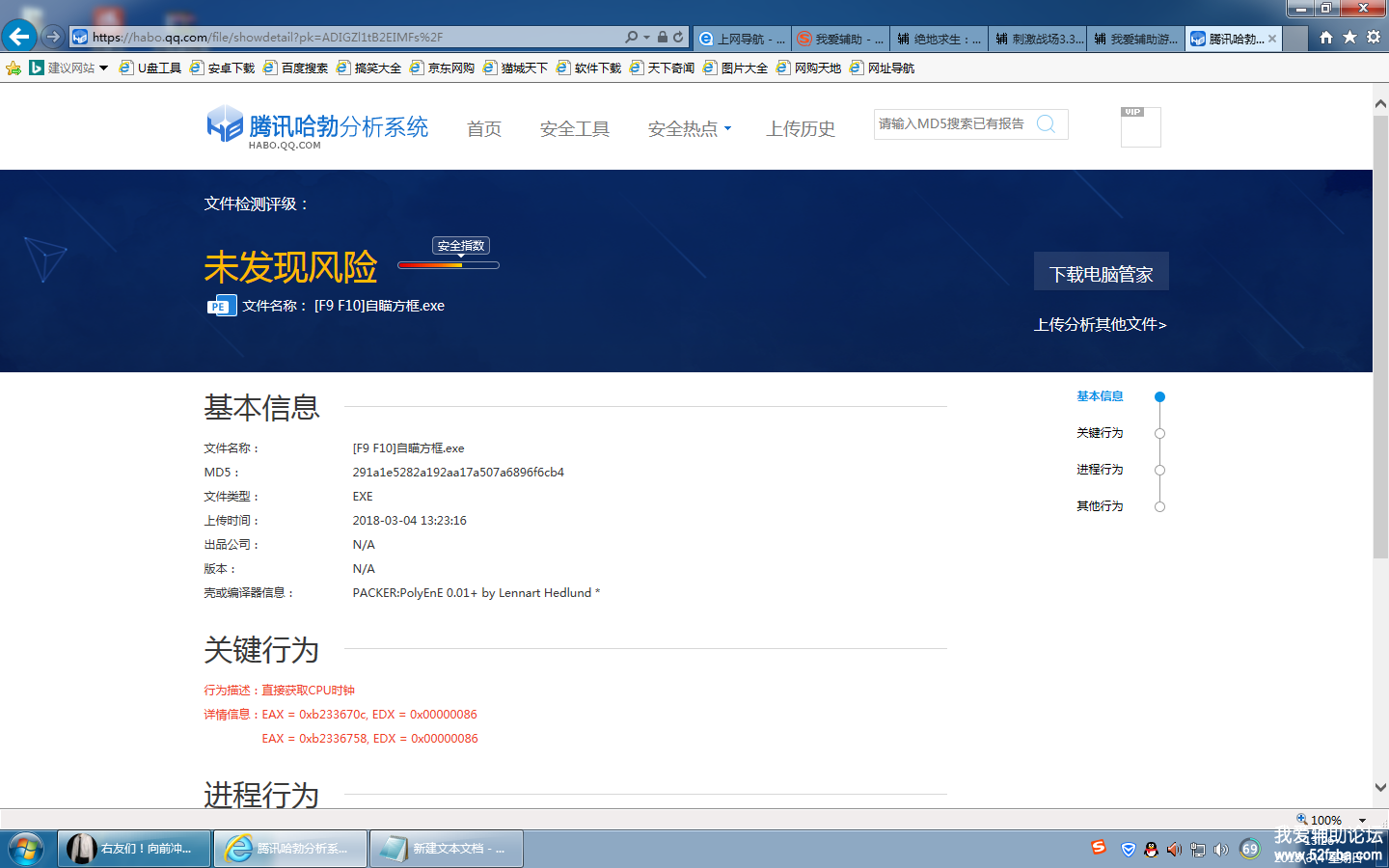Open the Windows Start button
Viewport: 1389px width, 868px height.
click(x=26, y=849)
